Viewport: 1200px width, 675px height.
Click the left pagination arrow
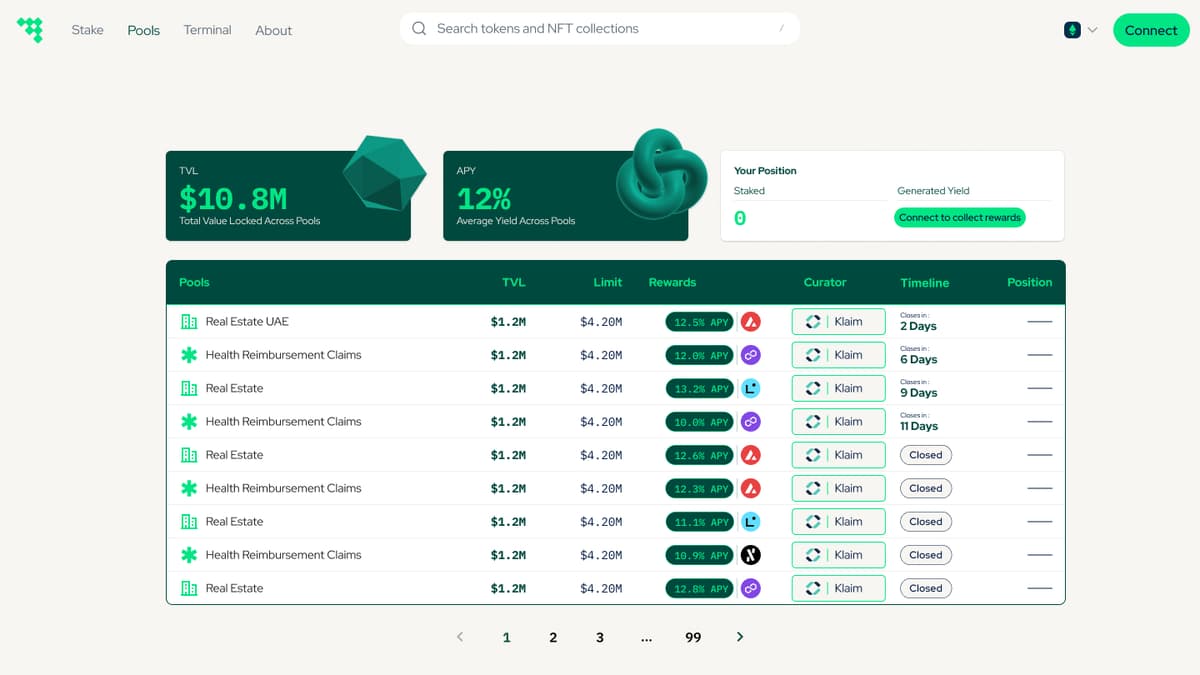[x=459, y=636]
